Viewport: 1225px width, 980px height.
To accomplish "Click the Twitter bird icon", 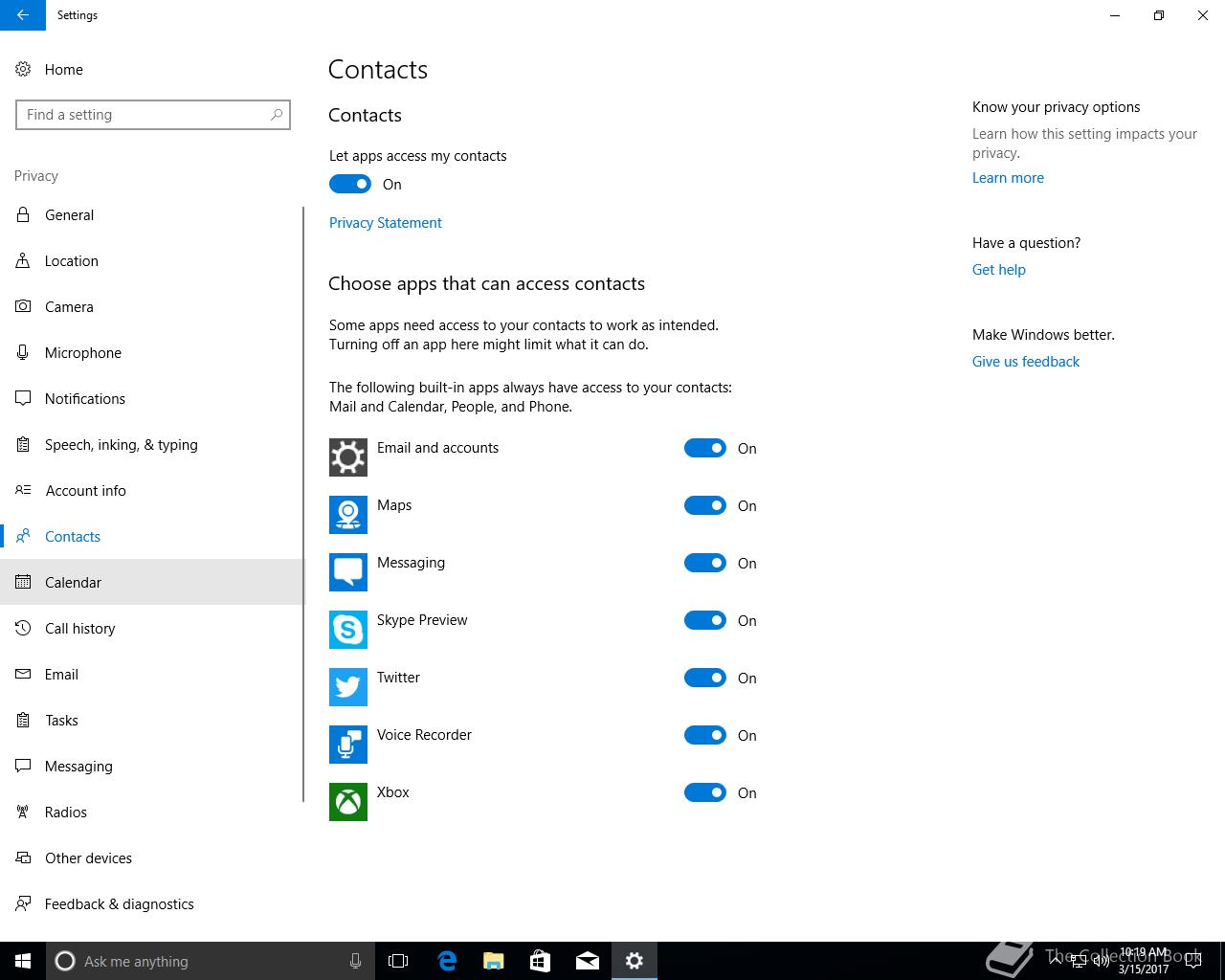I will (x=347, y=687).
